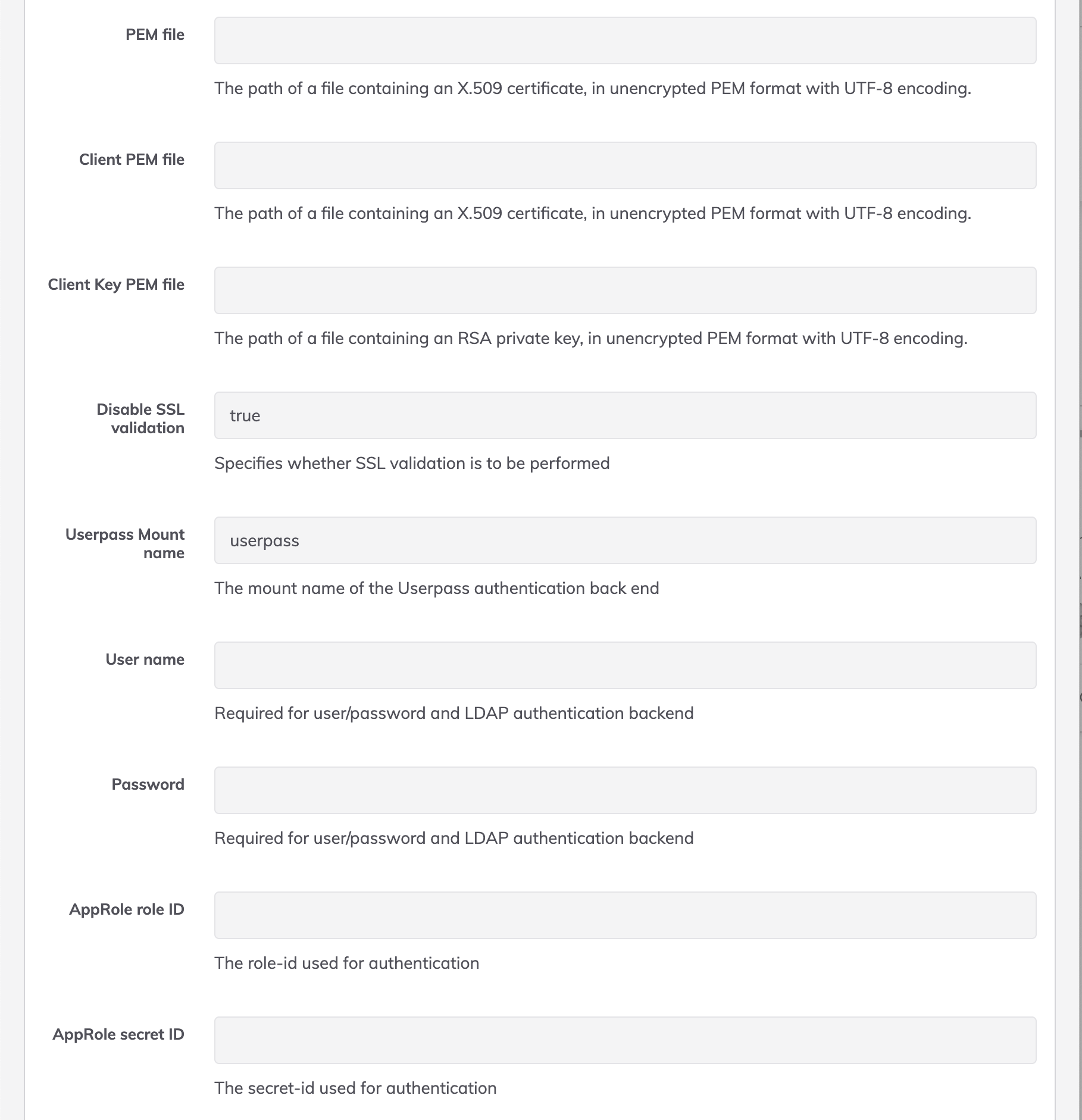Click the AppRole secret ID label

(x=118, y=1034)
